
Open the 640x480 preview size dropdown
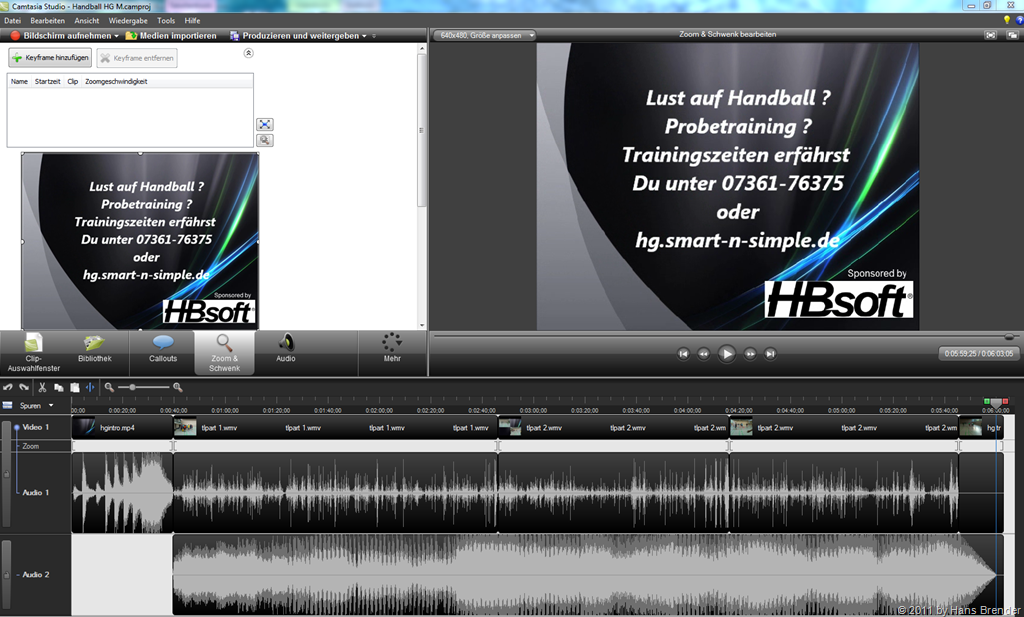pos(487,35)
